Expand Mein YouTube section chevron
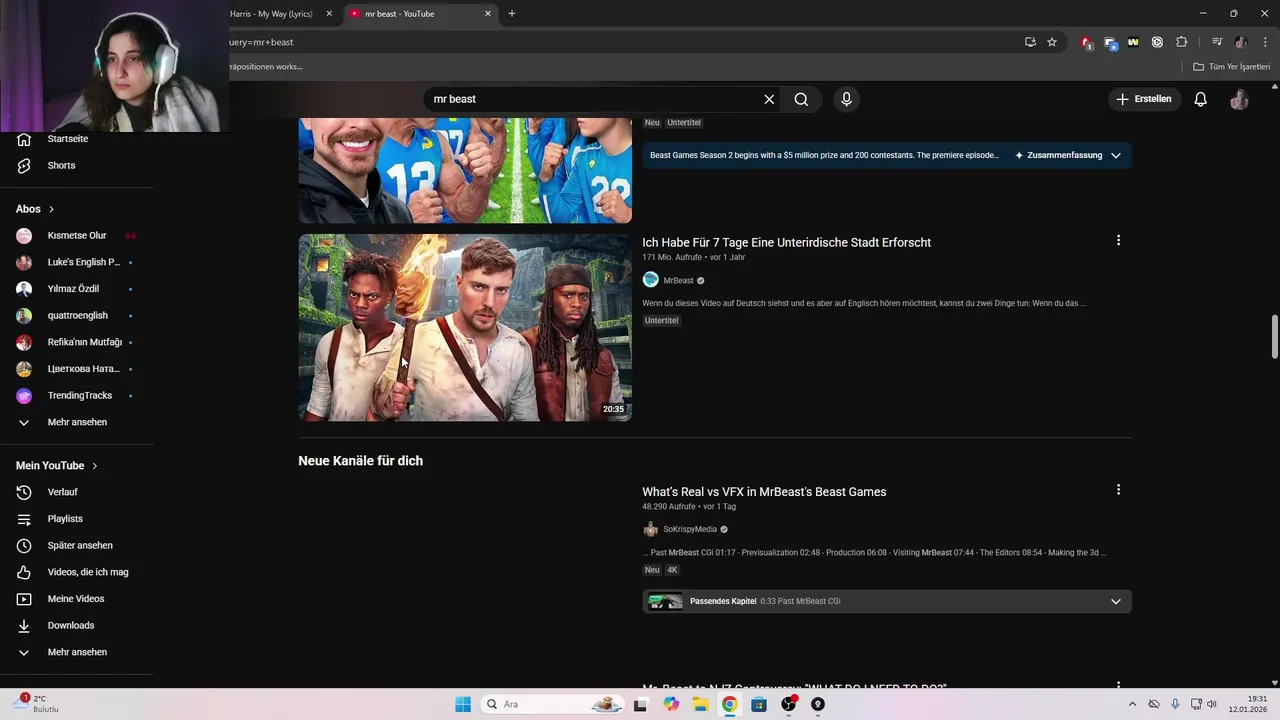Image resolution: width=1280 pixels, height=720 pixels. pos(95,466)
